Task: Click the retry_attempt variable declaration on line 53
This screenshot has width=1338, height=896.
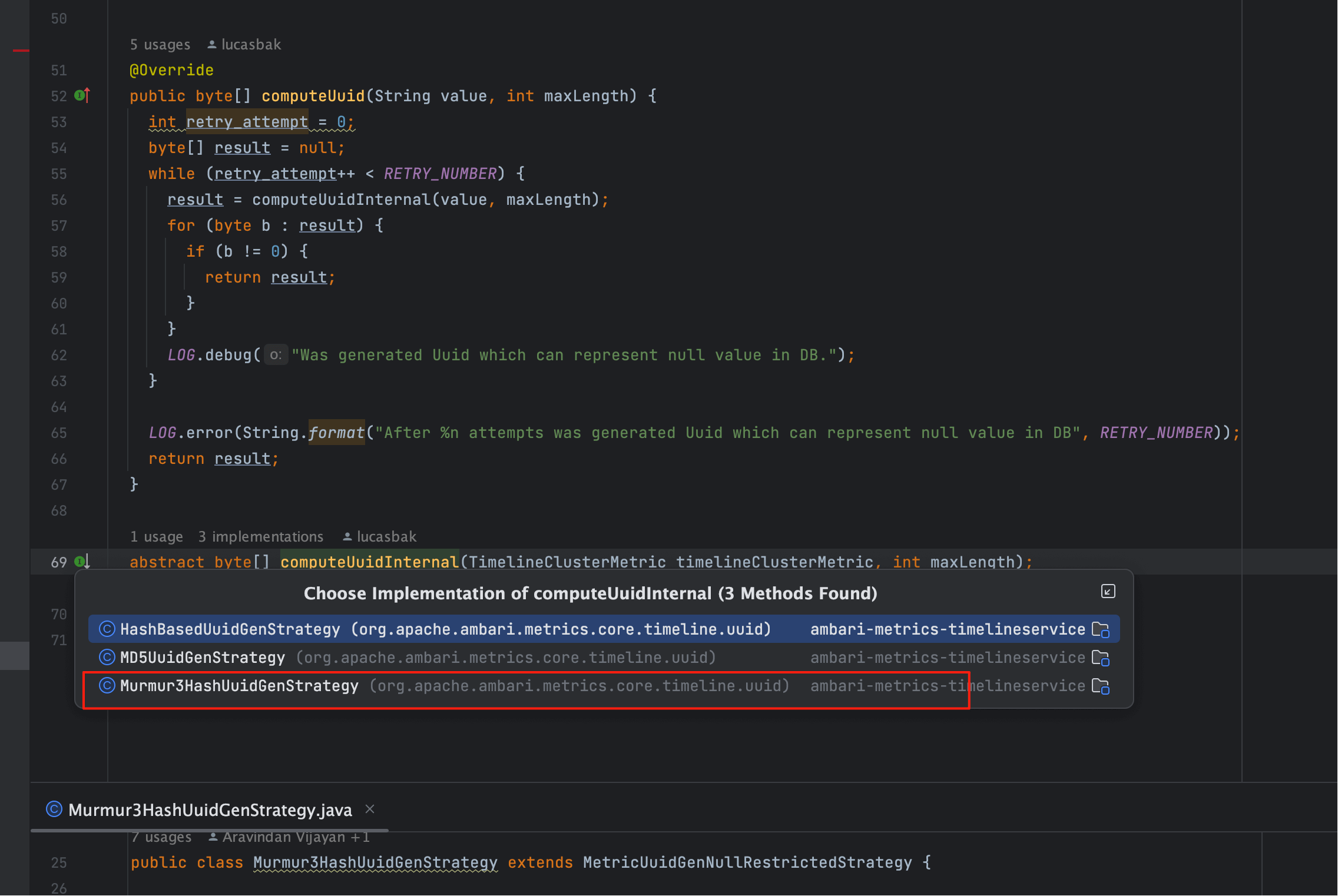Action: point(247,122)
